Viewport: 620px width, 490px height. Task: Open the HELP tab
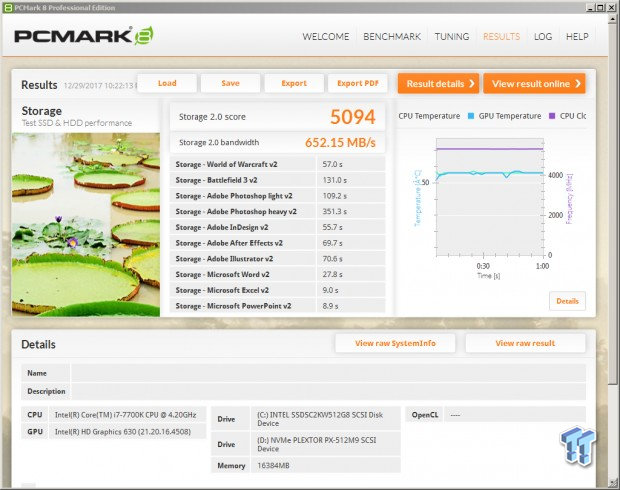577,37
